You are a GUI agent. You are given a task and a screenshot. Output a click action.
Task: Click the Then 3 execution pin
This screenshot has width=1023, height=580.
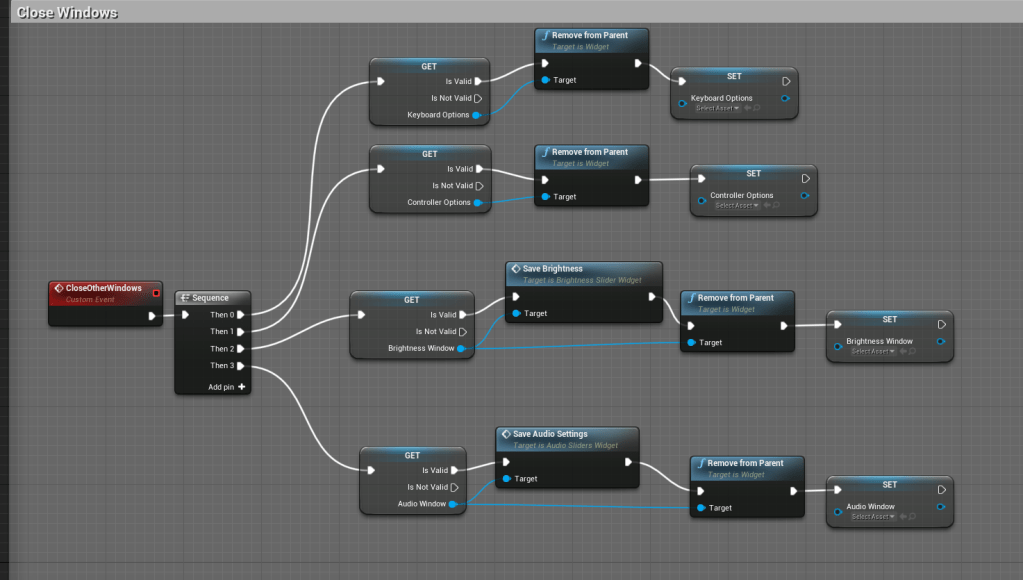tap(241, 366)
